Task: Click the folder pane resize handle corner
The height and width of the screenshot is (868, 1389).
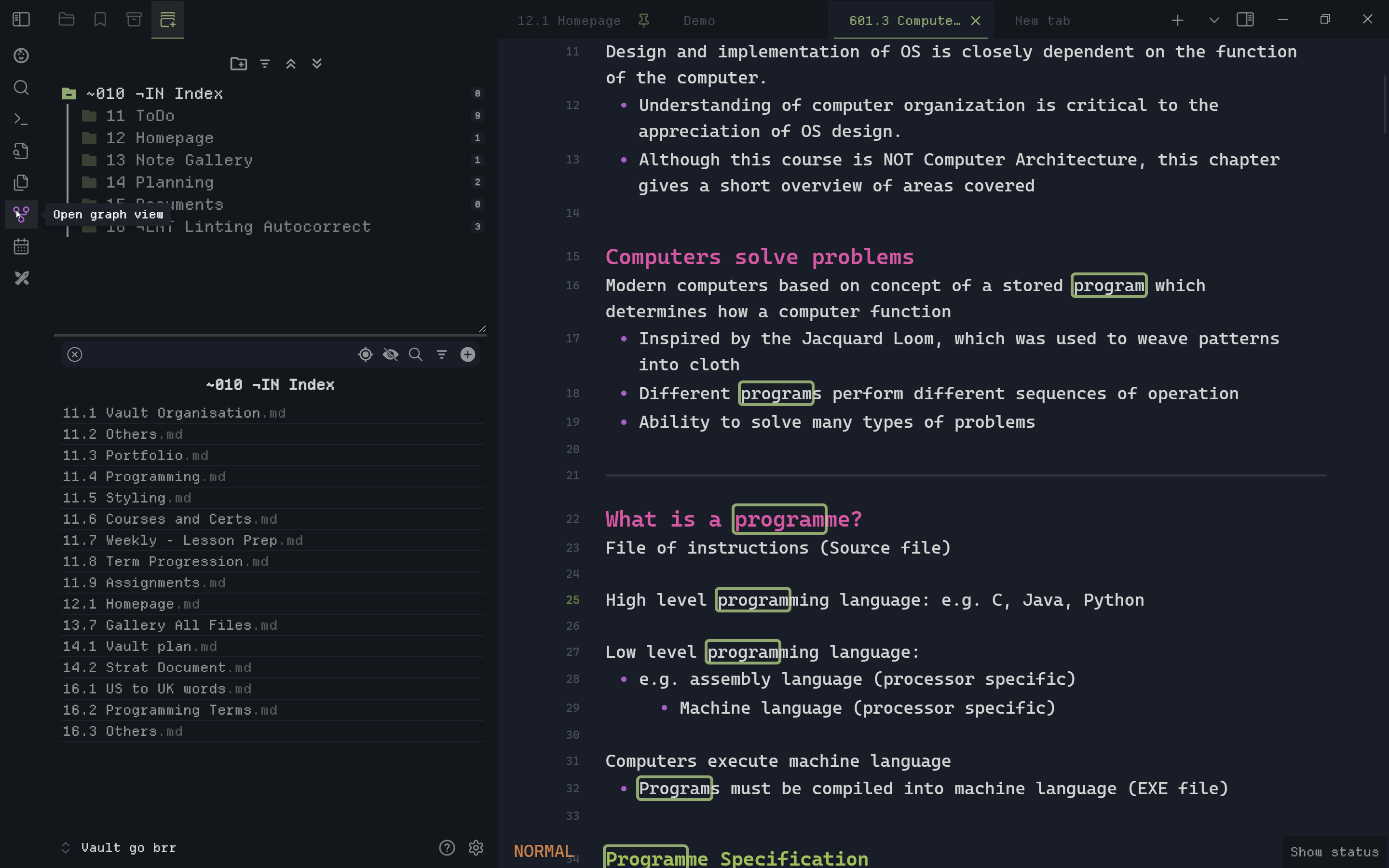Action: [482, 328]
